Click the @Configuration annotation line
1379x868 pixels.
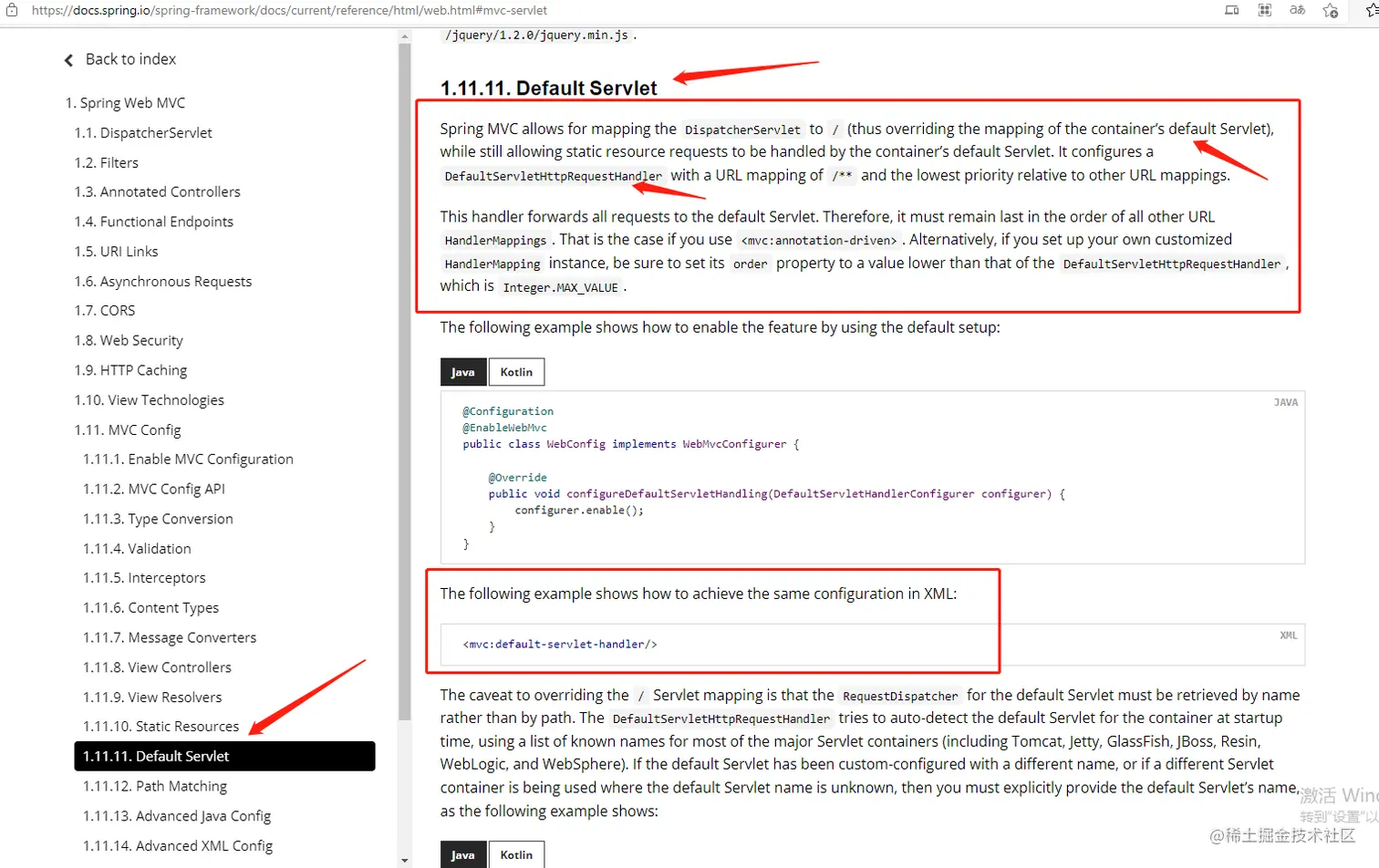point(508,411)
